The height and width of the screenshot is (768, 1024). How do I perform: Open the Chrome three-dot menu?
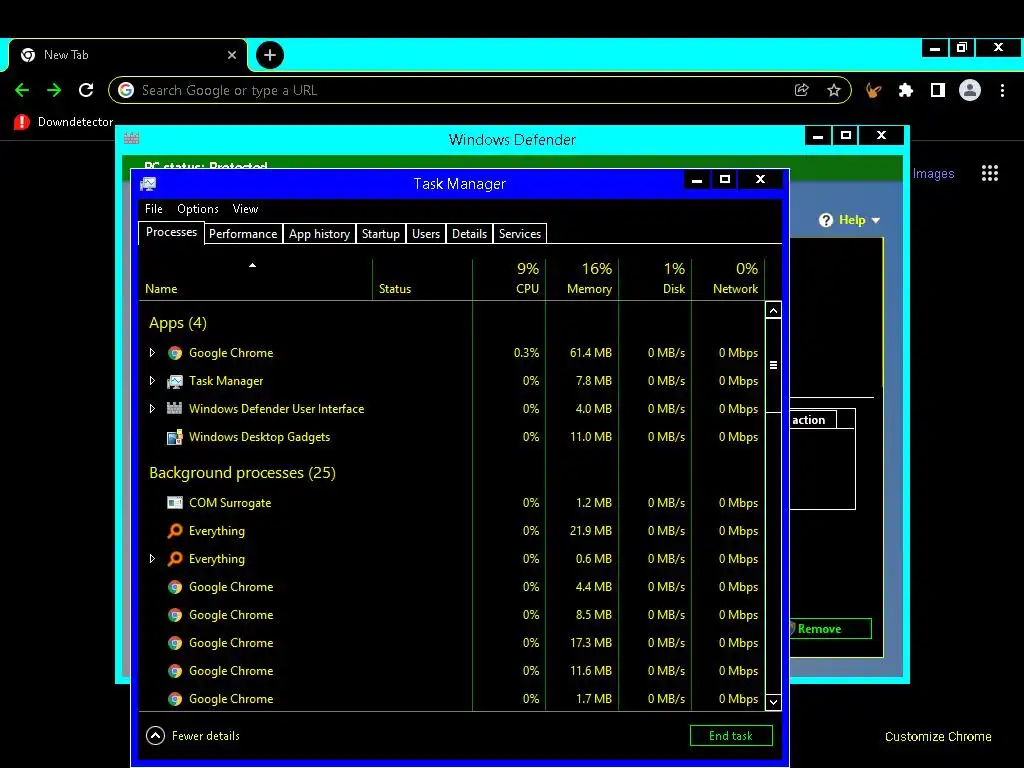coord(1002,90)
